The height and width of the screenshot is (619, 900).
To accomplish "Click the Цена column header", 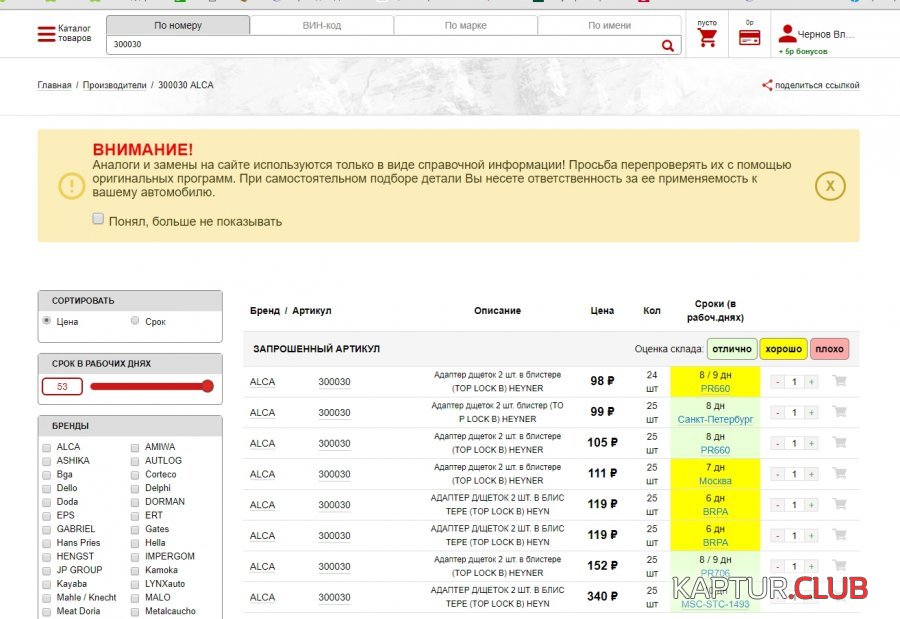I will coord(602,311).
